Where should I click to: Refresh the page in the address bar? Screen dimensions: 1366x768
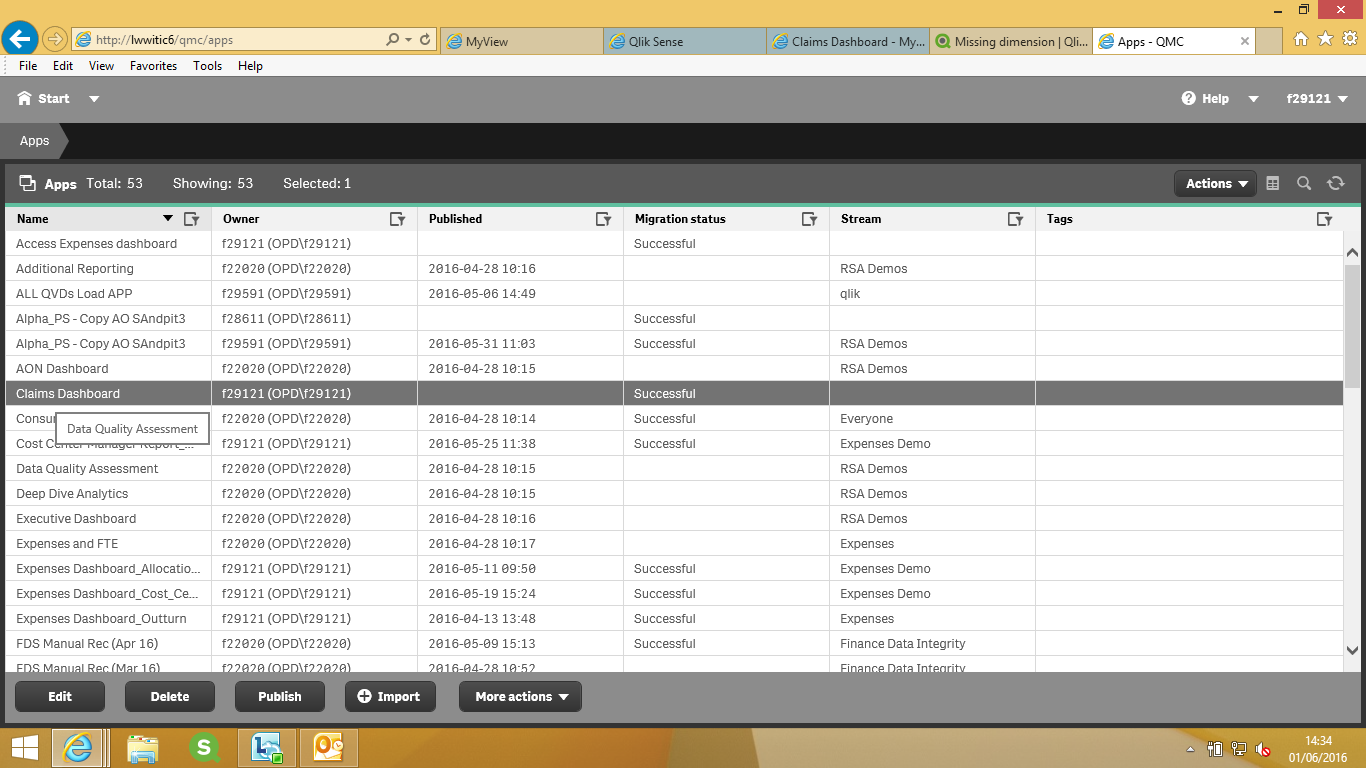(425, 40)
